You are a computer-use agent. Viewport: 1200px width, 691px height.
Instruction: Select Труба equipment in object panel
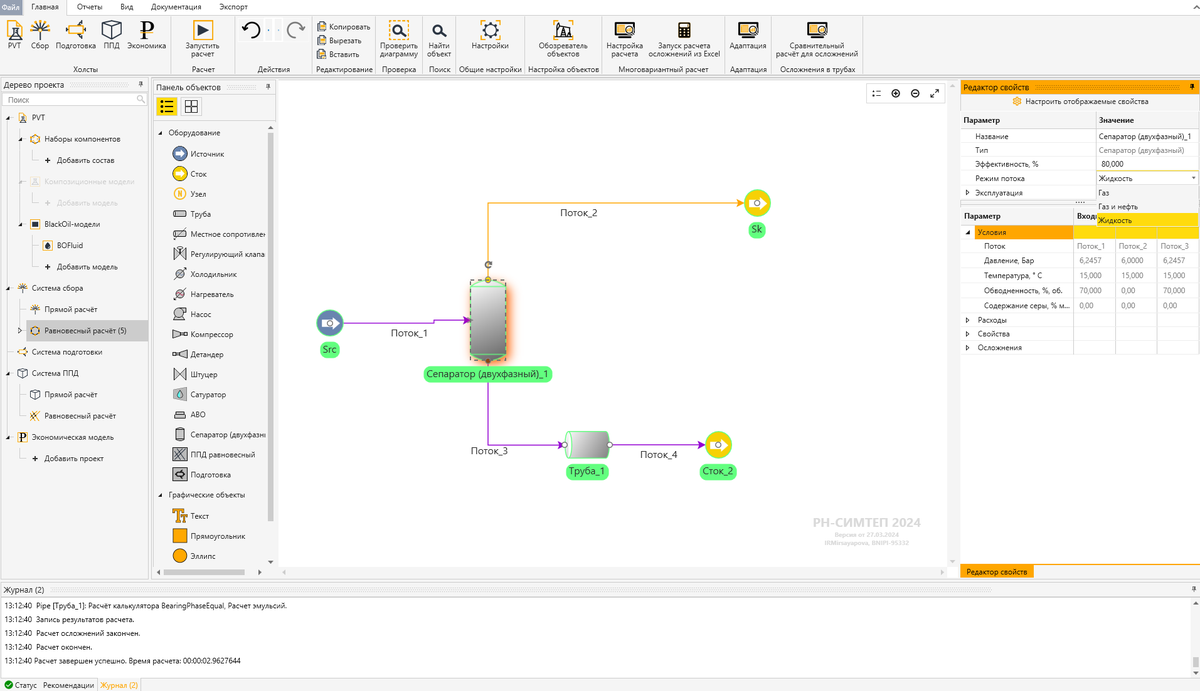click(x=192, y=214)
